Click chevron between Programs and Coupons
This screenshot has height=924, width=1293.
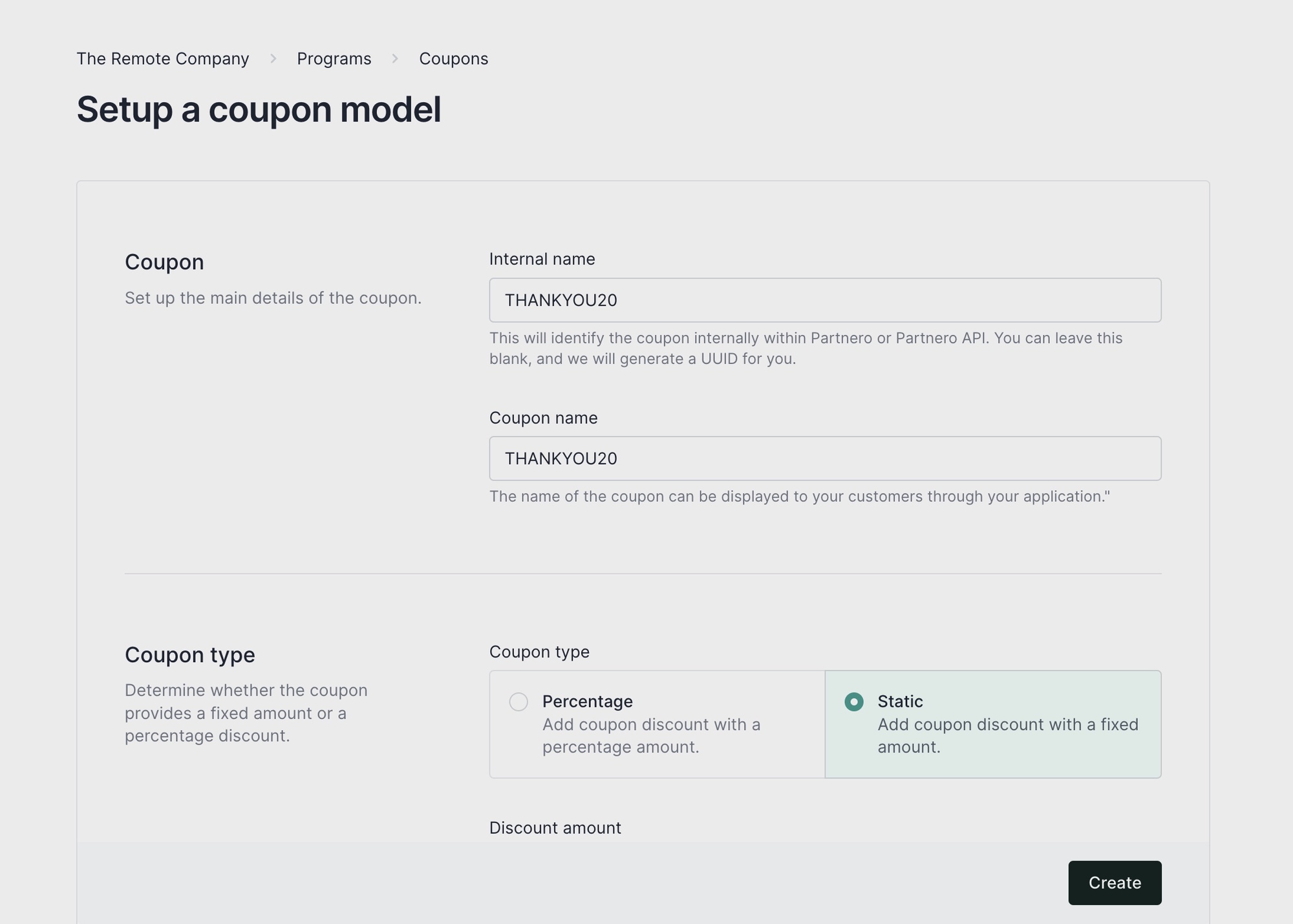click(395, 59)
